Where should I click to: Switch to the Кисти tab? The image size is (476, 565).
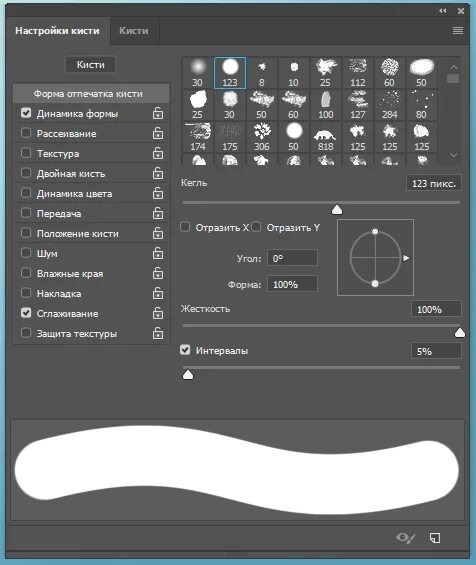click(x=134, y=31)
